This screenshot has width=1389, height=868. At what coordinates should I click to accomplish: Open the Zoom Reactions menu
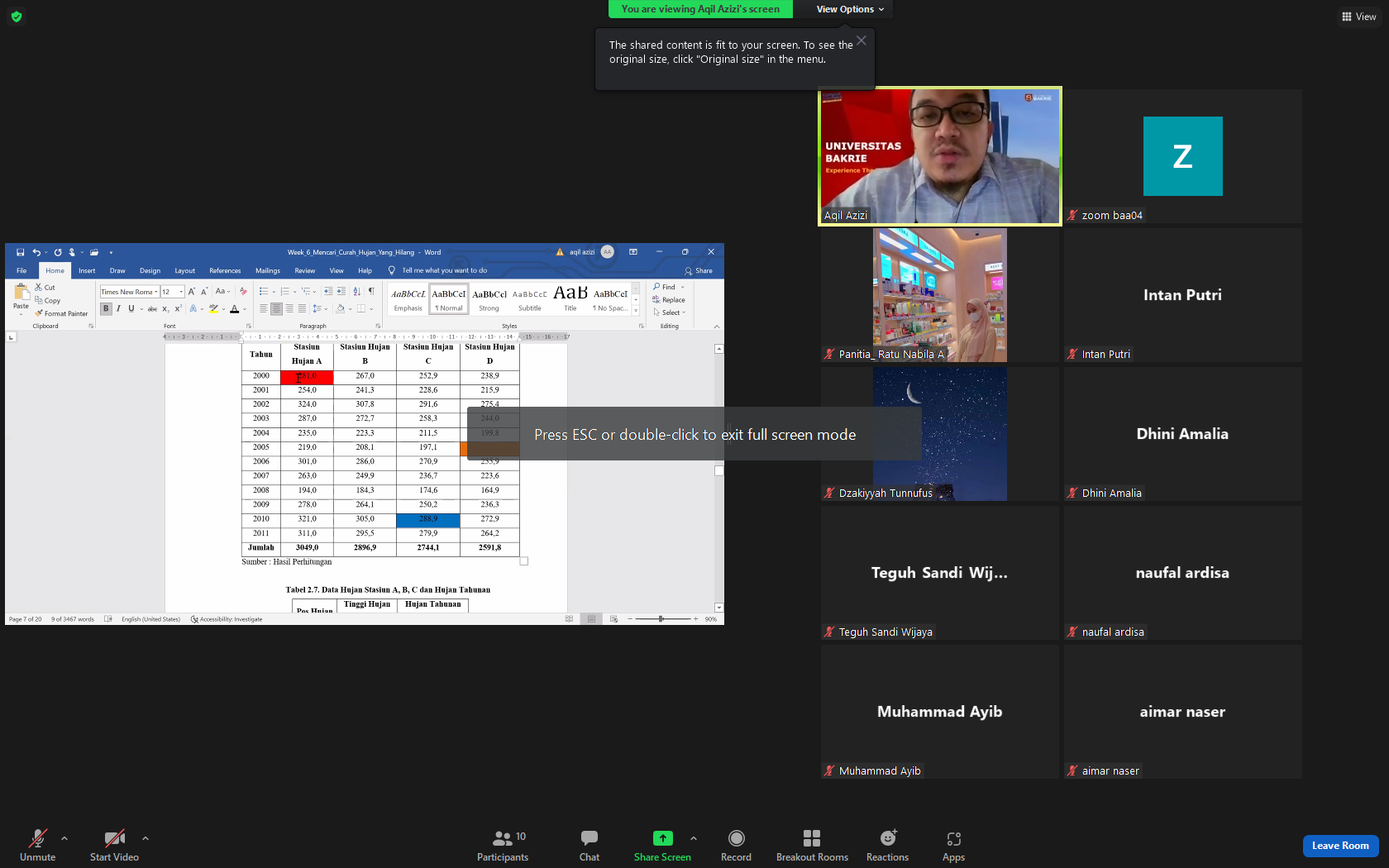tap(887, 846)
